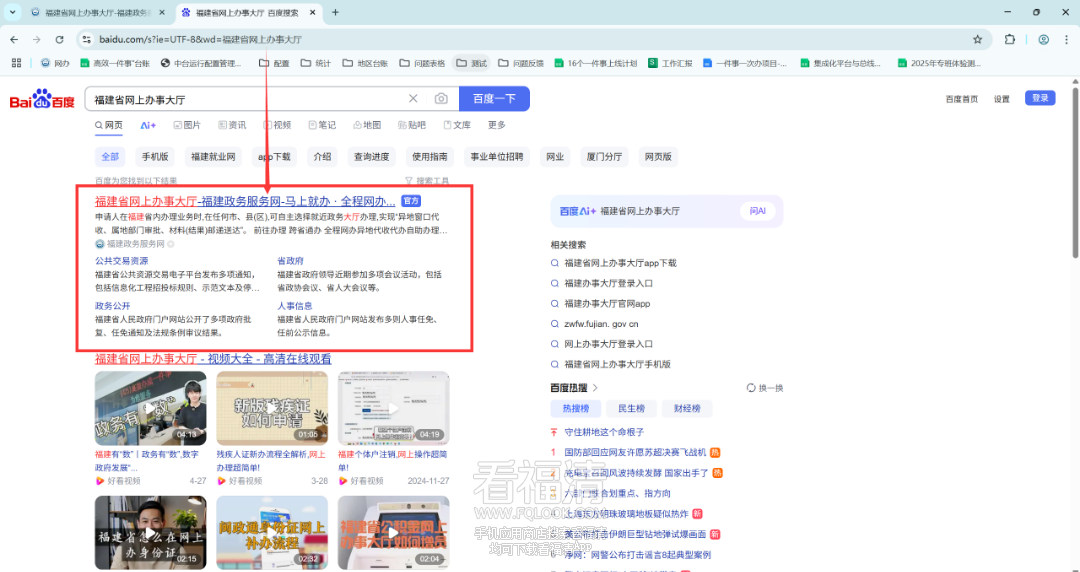
Task: Expand 百度热搜 chevron arrow
Action: click(595, 388)
